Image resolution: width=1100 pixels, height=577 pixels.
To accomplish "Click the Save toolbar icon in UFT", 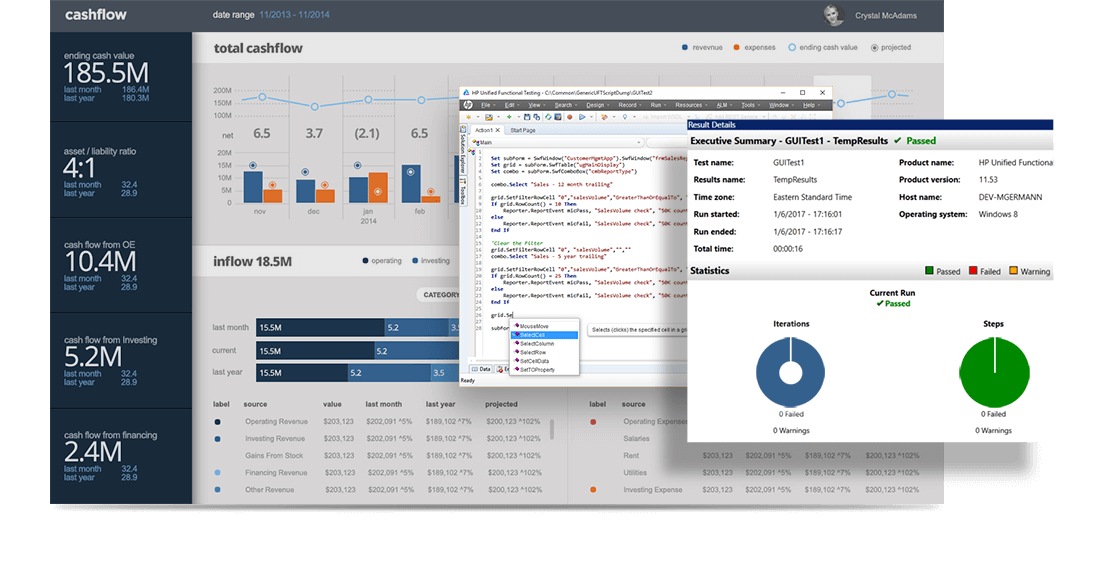I will (527, 117).
